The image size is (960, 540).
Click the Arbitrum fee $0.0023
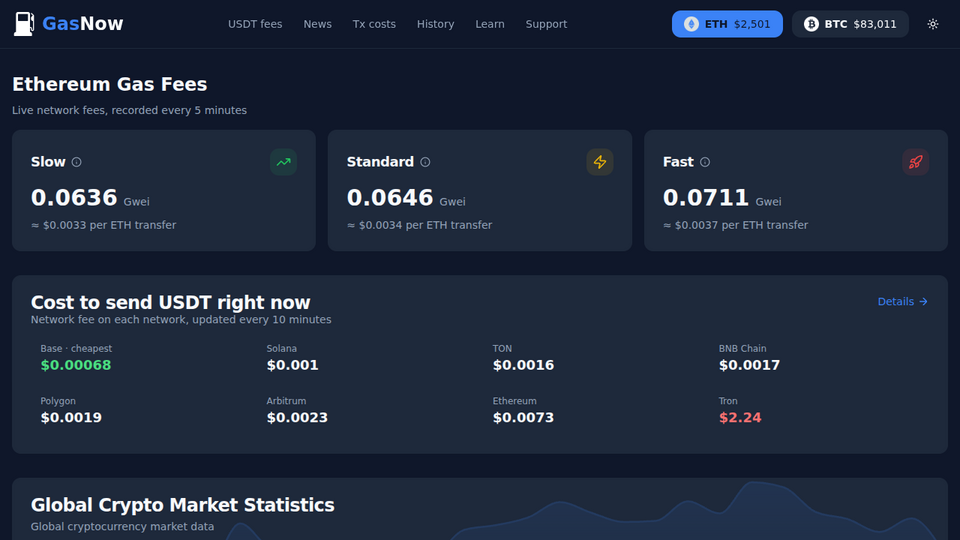click(x=297, y=418)
